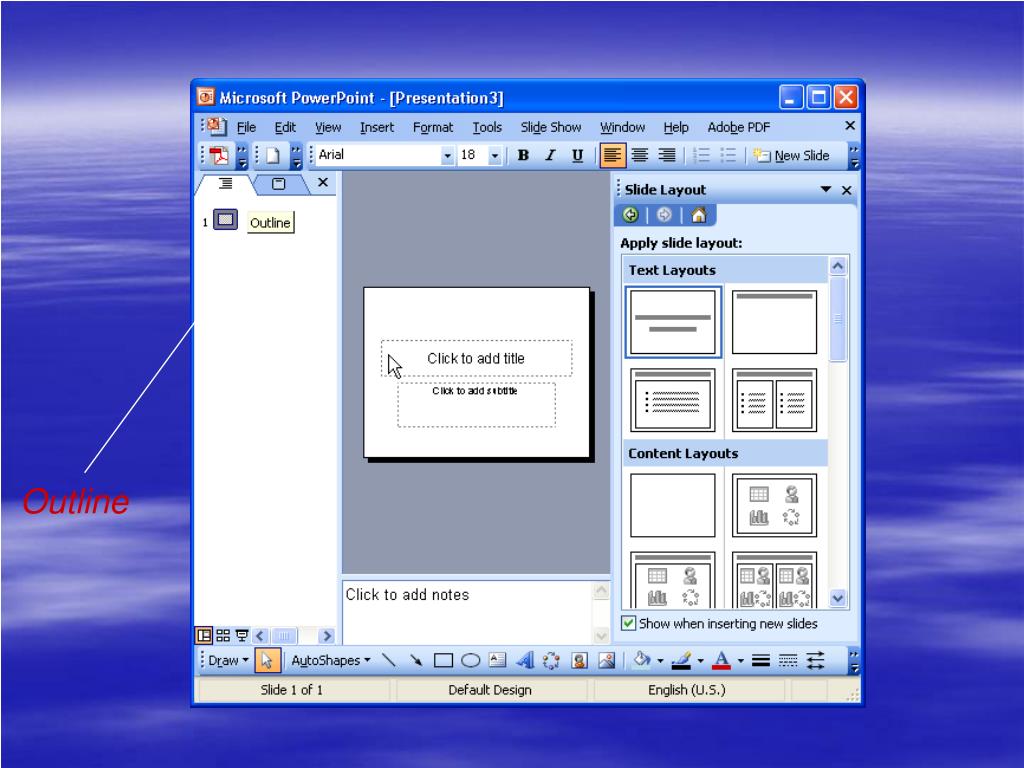Insert WordArt from the Drawing toolbar
The height and width of the screenshot is (768, 1024).
click(x=524, y=660)
